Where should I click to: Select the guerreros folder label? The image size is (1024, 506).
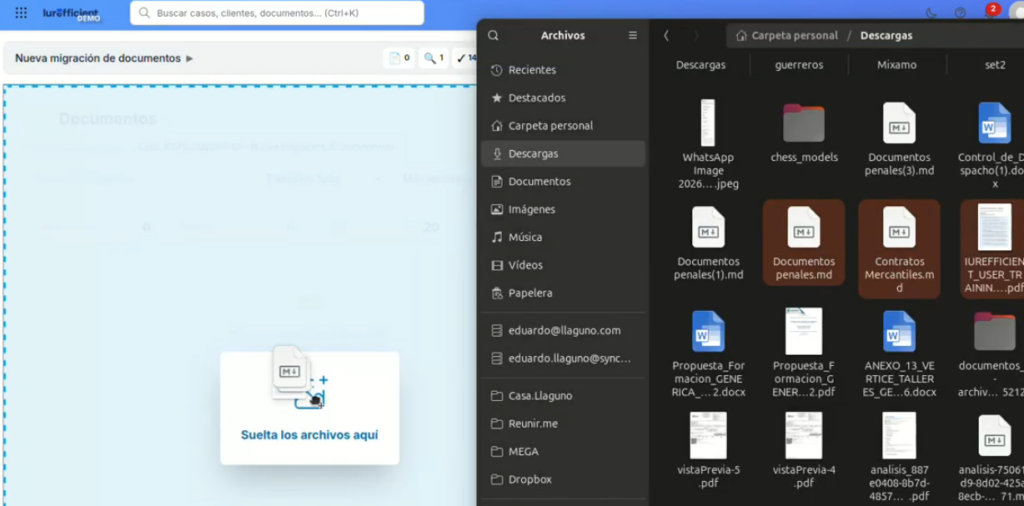[799, 65]
